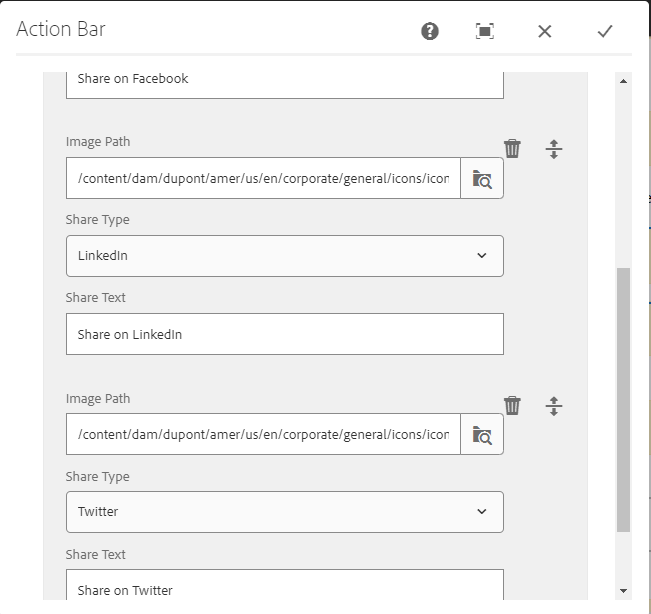Click reorder handle for LinkedIn item

tap(554, 149)
